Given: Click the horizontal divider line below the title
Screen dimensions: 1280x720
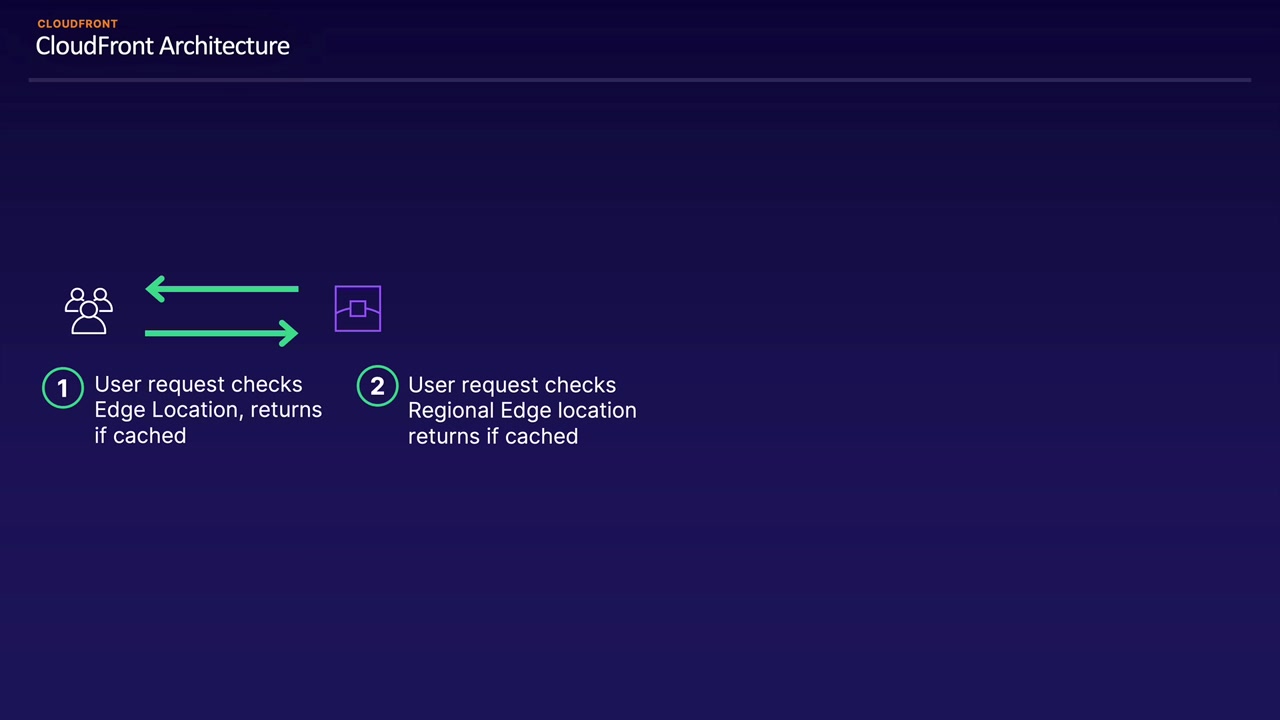Looking at the screenshot, I should point(640,79).
